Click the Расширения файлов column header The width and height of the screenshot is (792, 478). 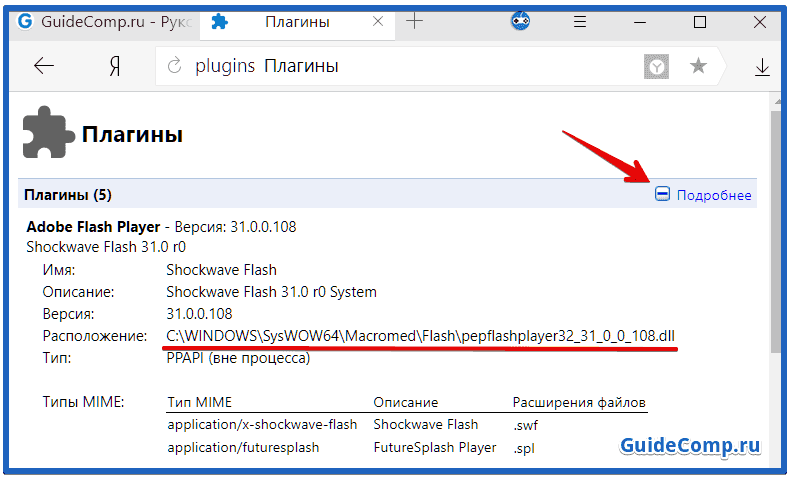click(x=579, y=402)
